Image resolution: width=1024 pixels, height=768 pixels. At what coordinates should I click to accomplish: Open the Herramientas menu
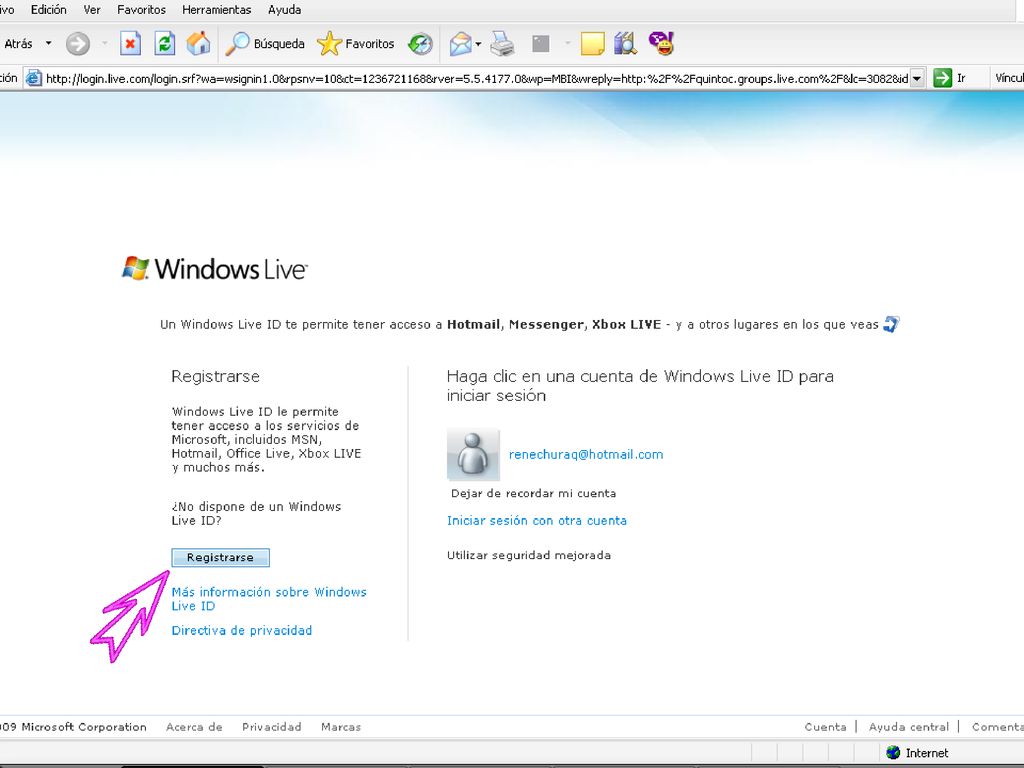click(216, 10)
